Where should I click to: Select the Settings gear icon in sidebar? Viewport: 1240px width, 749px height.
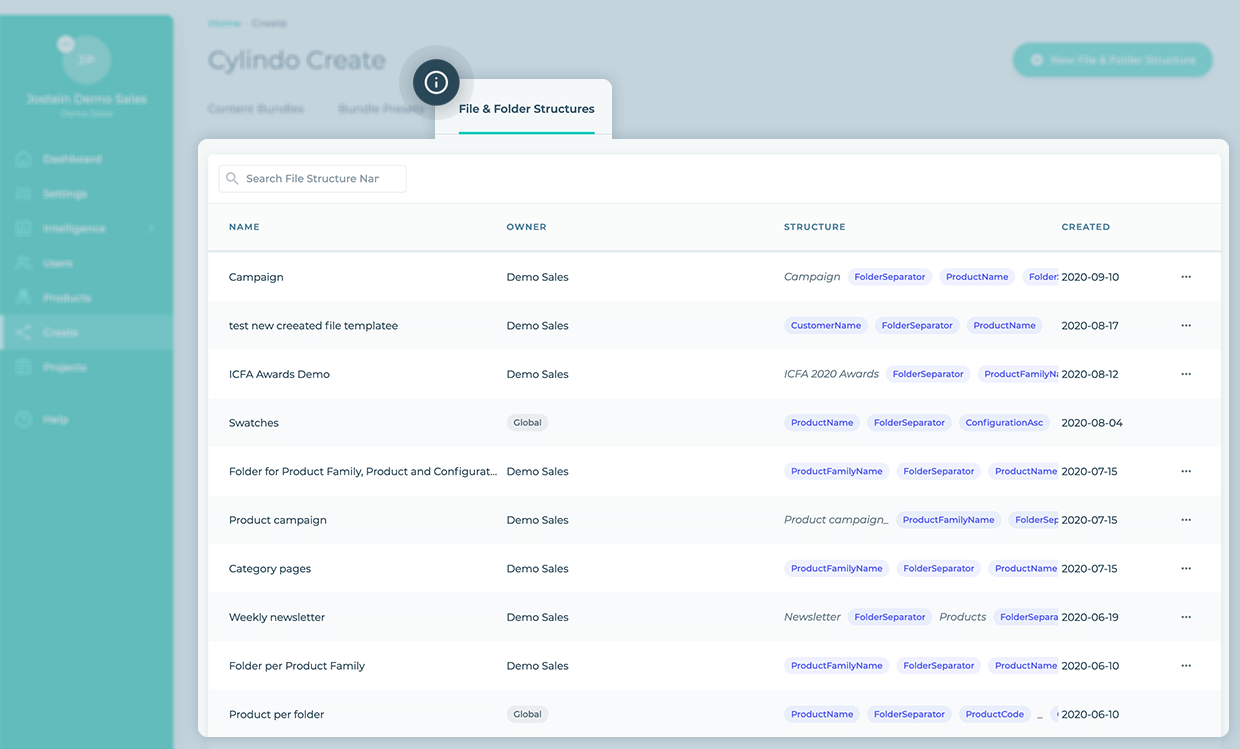22,193
